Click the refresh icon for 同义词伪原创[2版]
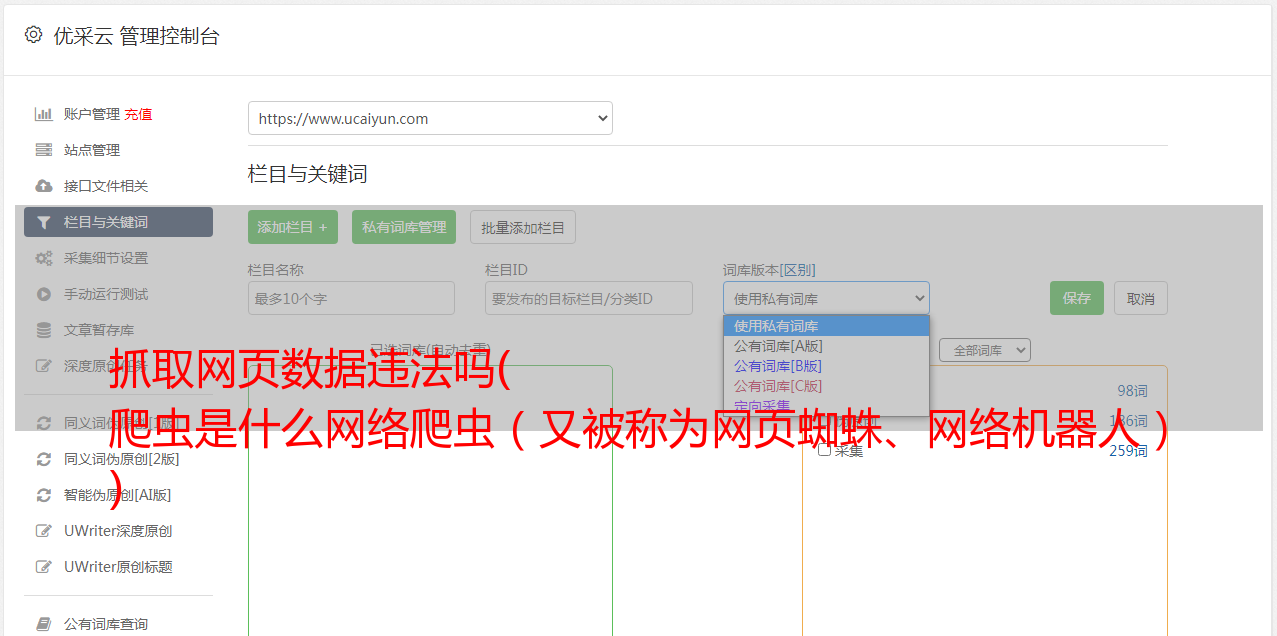Image resolution: width=1277 pixels, height=636 pixels. click(x=44, y=459)
